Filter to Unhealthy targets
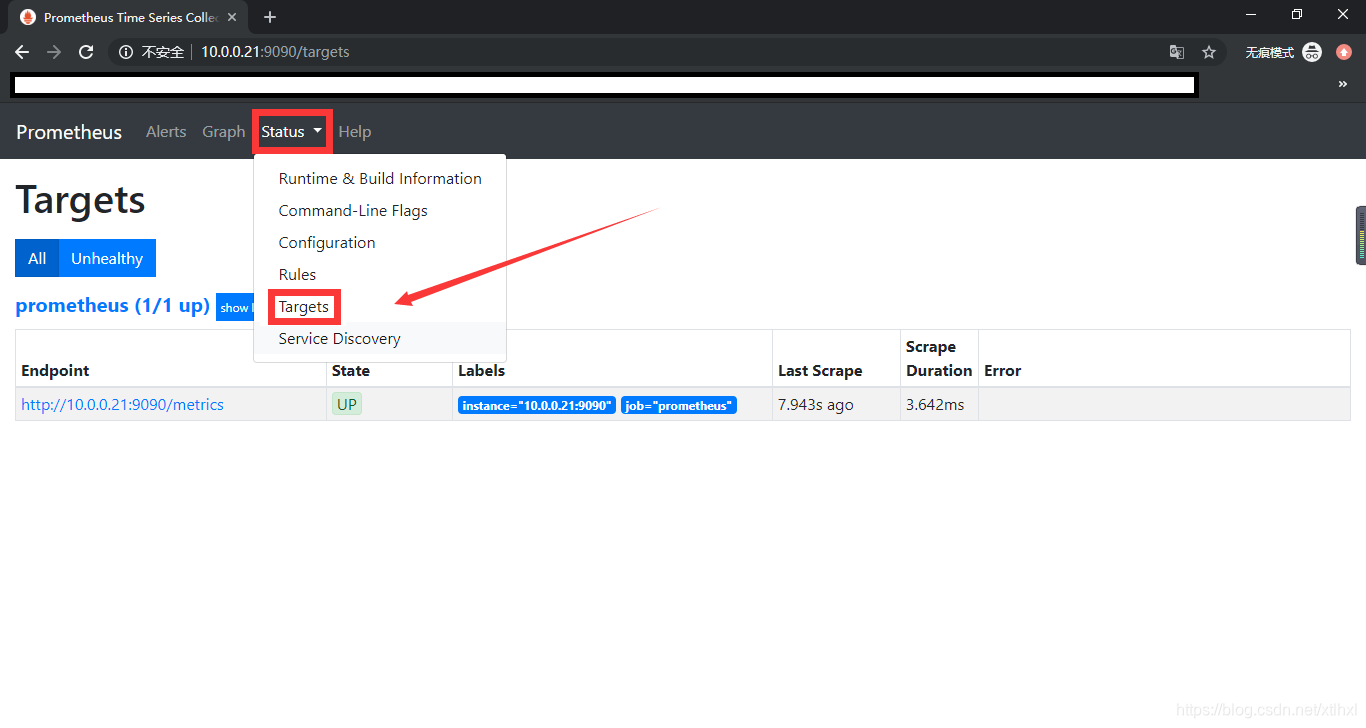Screen dimensions: 1366x728 107,258
